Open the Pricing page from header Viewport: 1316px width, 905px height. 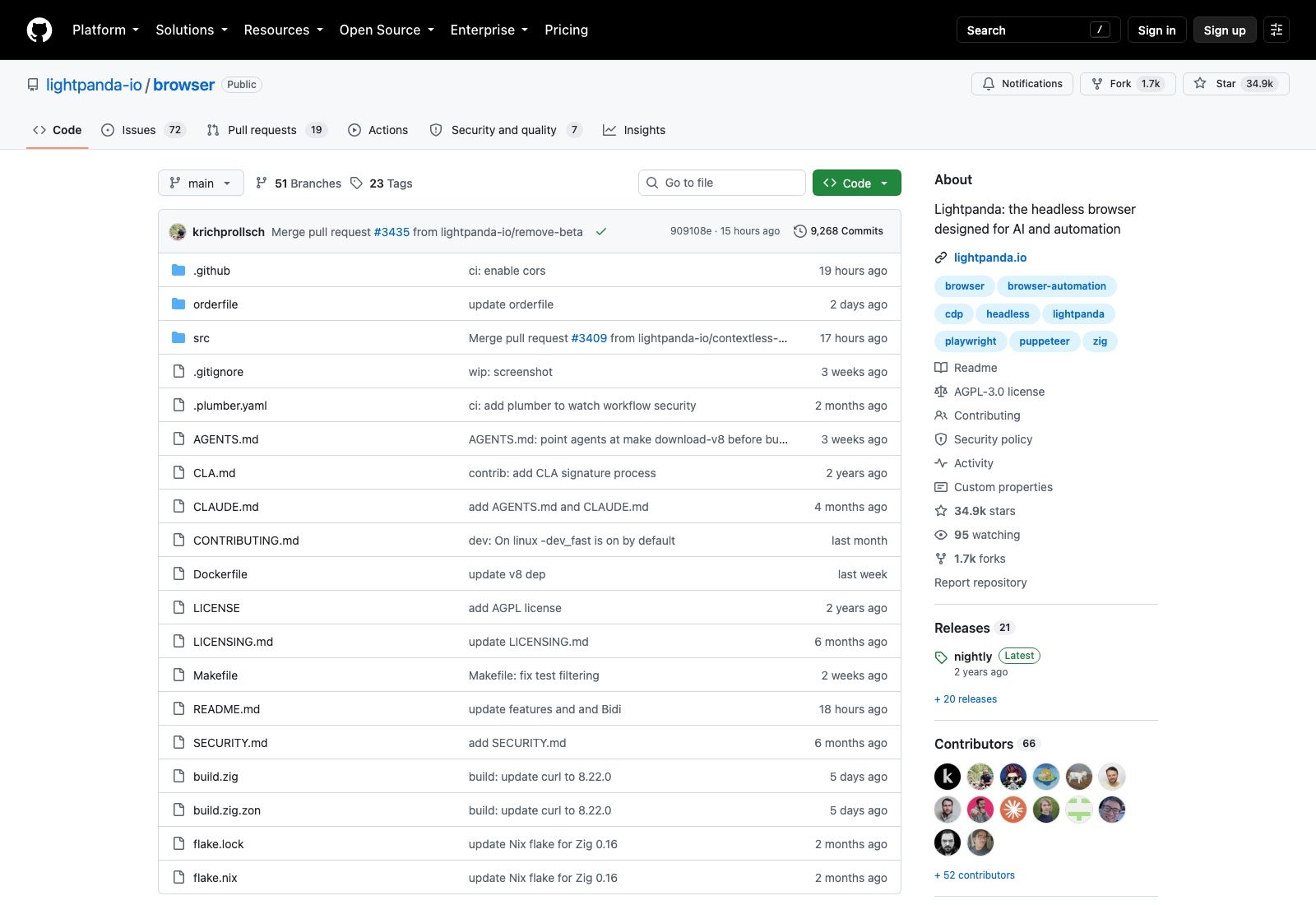click(x=566, y=30)
